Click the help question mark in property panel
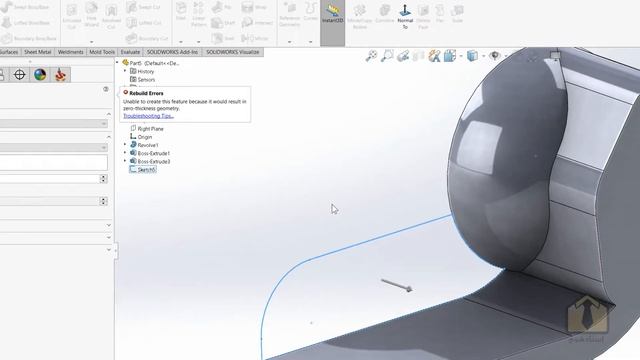 [x=106, y=89]
